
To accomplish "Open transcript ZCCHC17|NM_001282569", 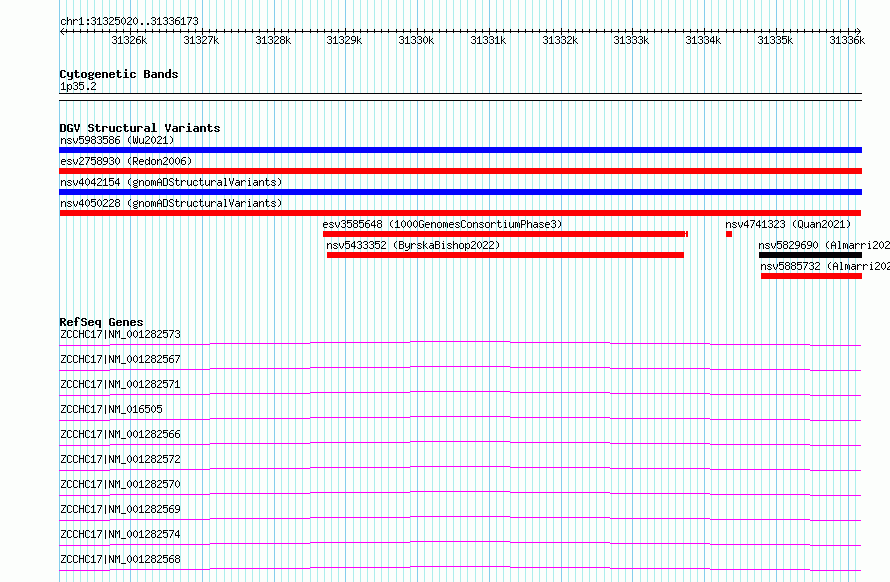I will point(120,509).
